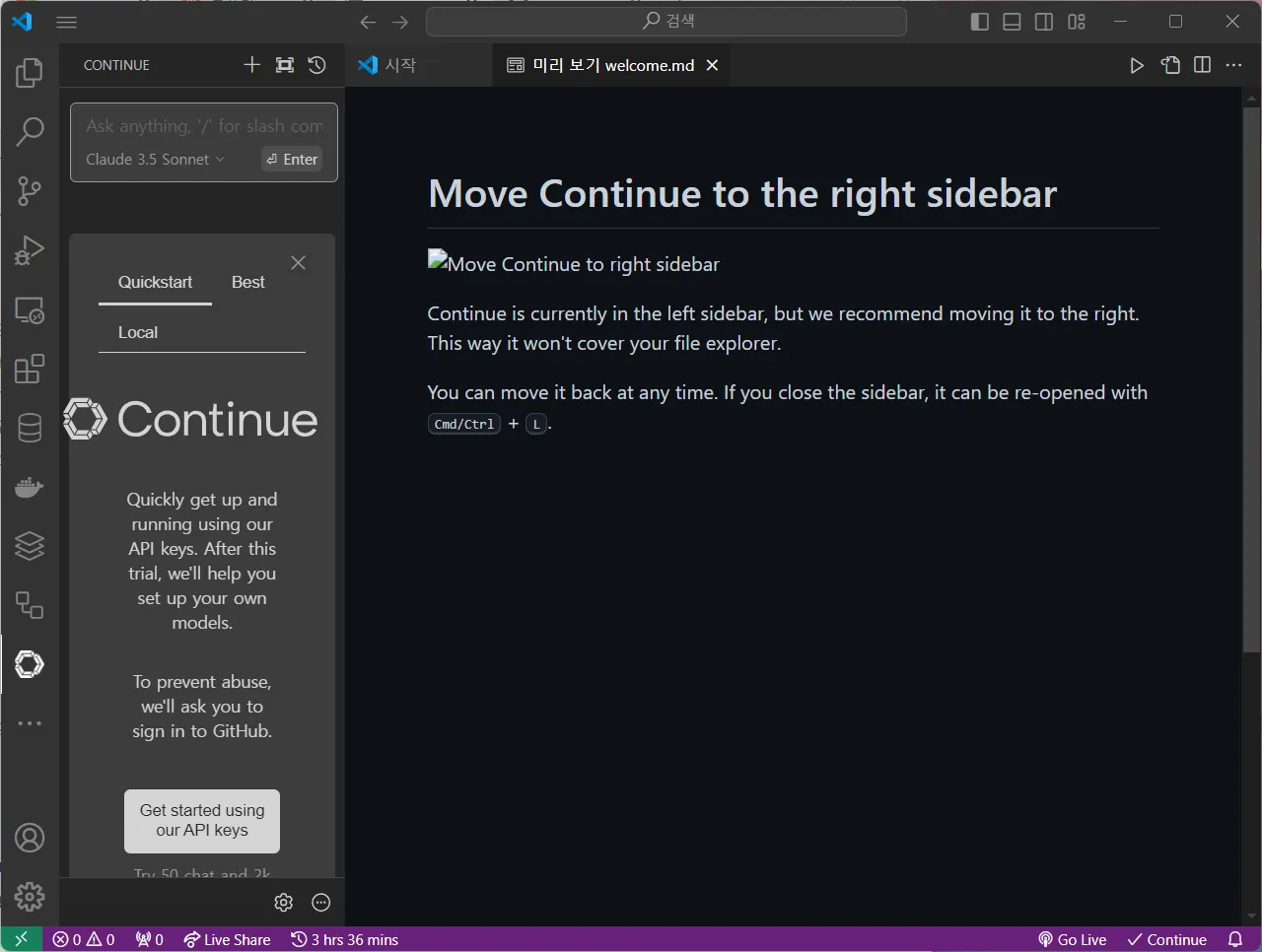1262x952 pixels.
Task: Open the editor more actions menu
Action: tap(1234, 65)
